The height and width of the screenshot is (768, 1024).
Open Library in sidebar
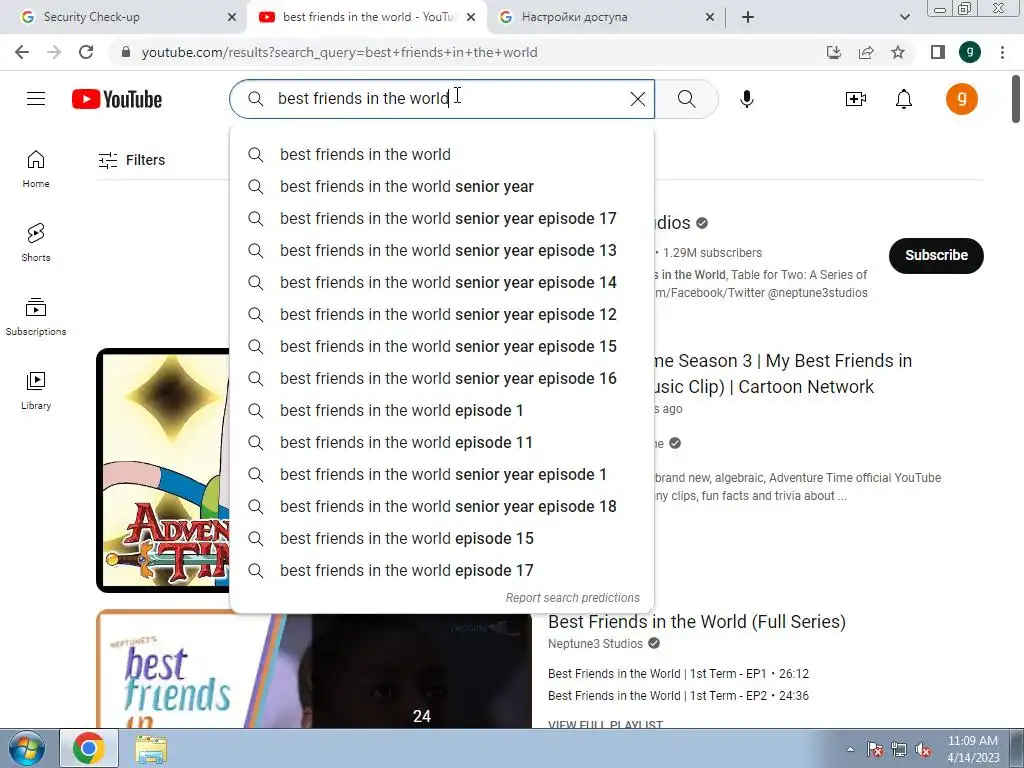point(36,391)
